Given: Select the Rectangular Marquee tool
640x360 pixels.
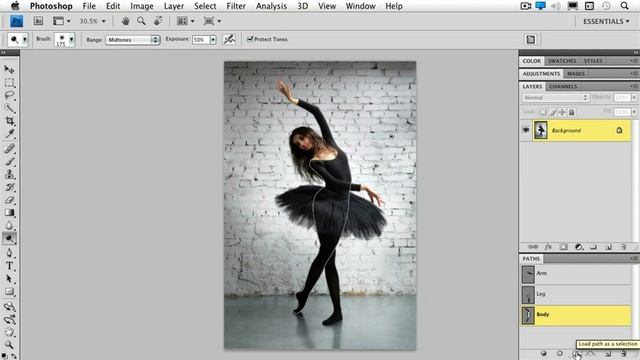Looking at the screenshot, I should pos(9,83).
